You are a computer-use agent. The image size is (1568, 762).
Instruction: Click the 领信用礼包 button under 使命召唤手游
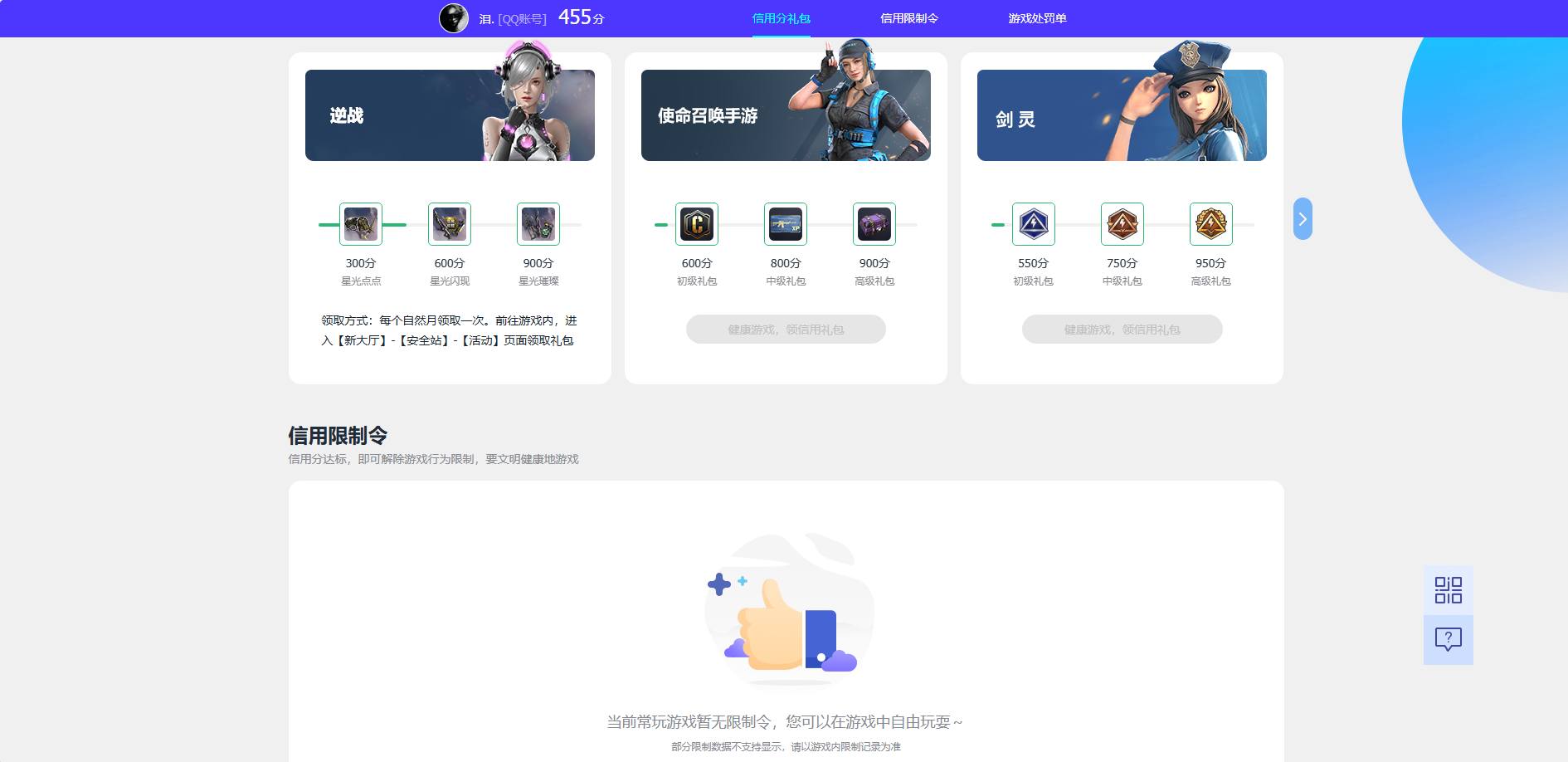coord(786,330)
